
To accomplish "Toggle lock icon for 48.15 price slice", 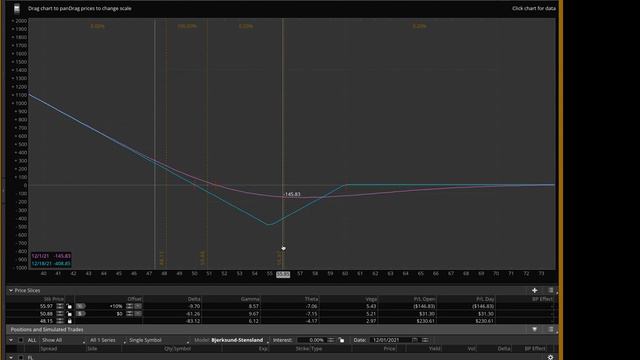I will (69, 321).
